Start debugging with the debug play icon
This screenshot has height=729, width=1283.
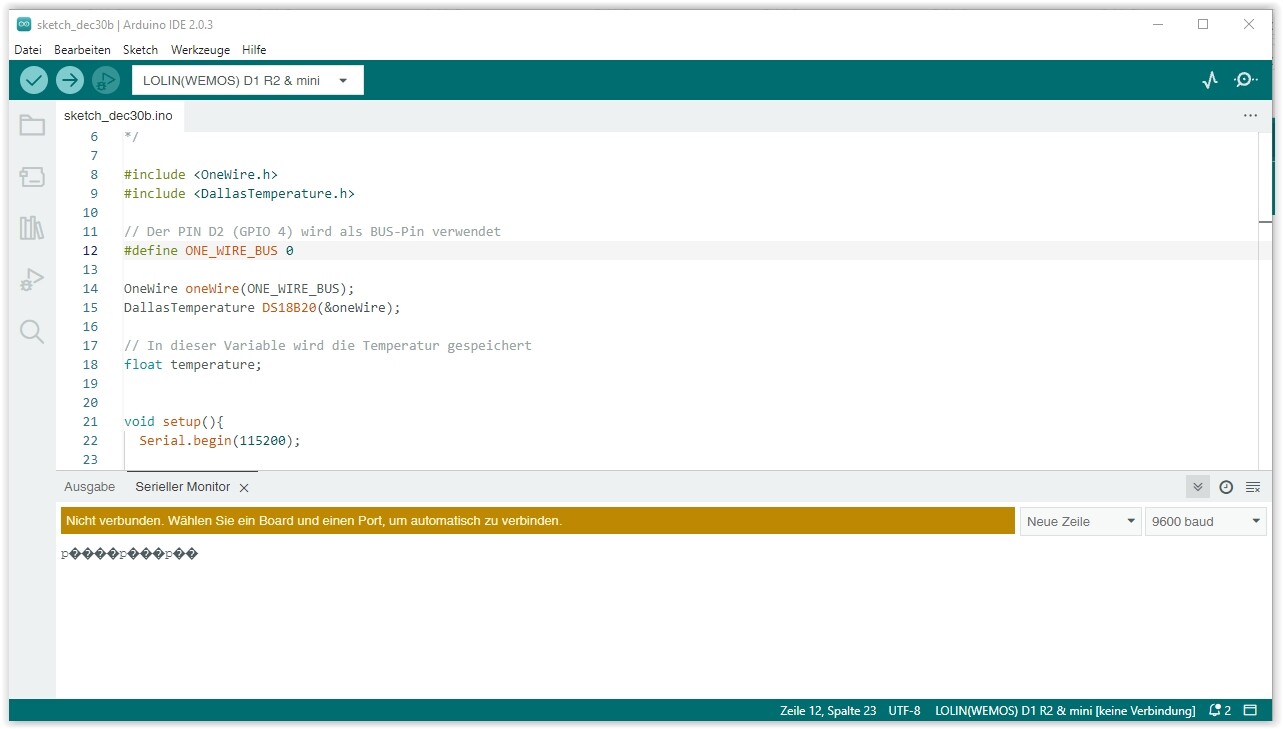[x=105, y=80]
